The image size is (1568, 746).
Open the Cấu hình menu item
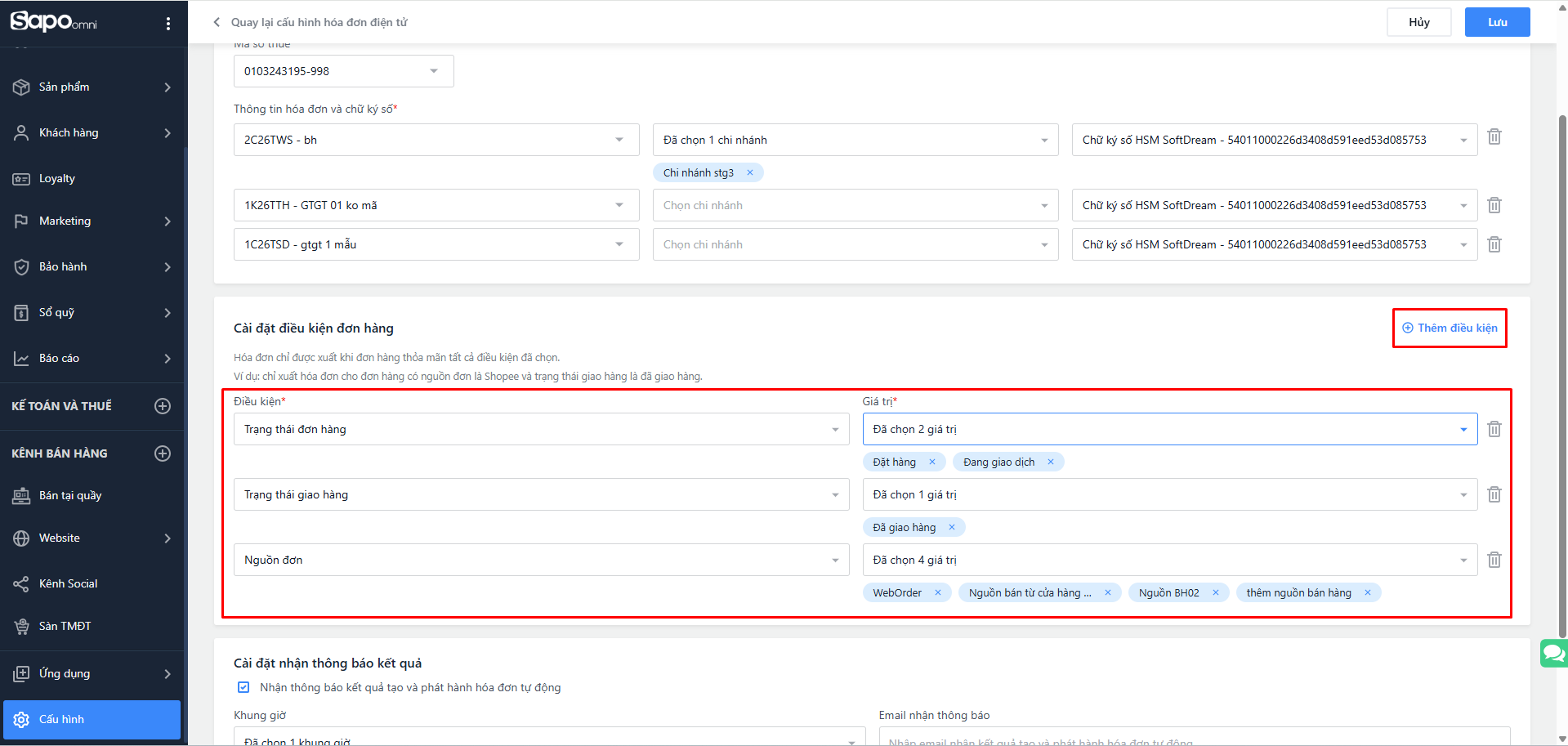pos(92,719)
